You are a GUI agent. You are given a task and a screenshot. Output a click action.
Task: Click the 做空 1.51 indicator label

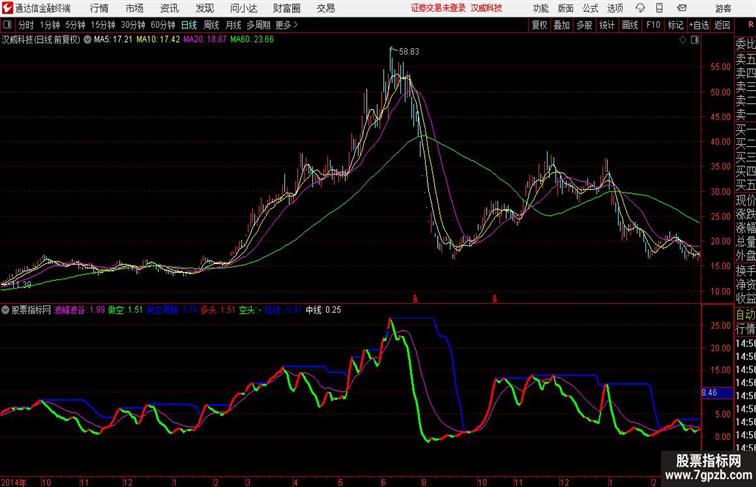[125, 310]
